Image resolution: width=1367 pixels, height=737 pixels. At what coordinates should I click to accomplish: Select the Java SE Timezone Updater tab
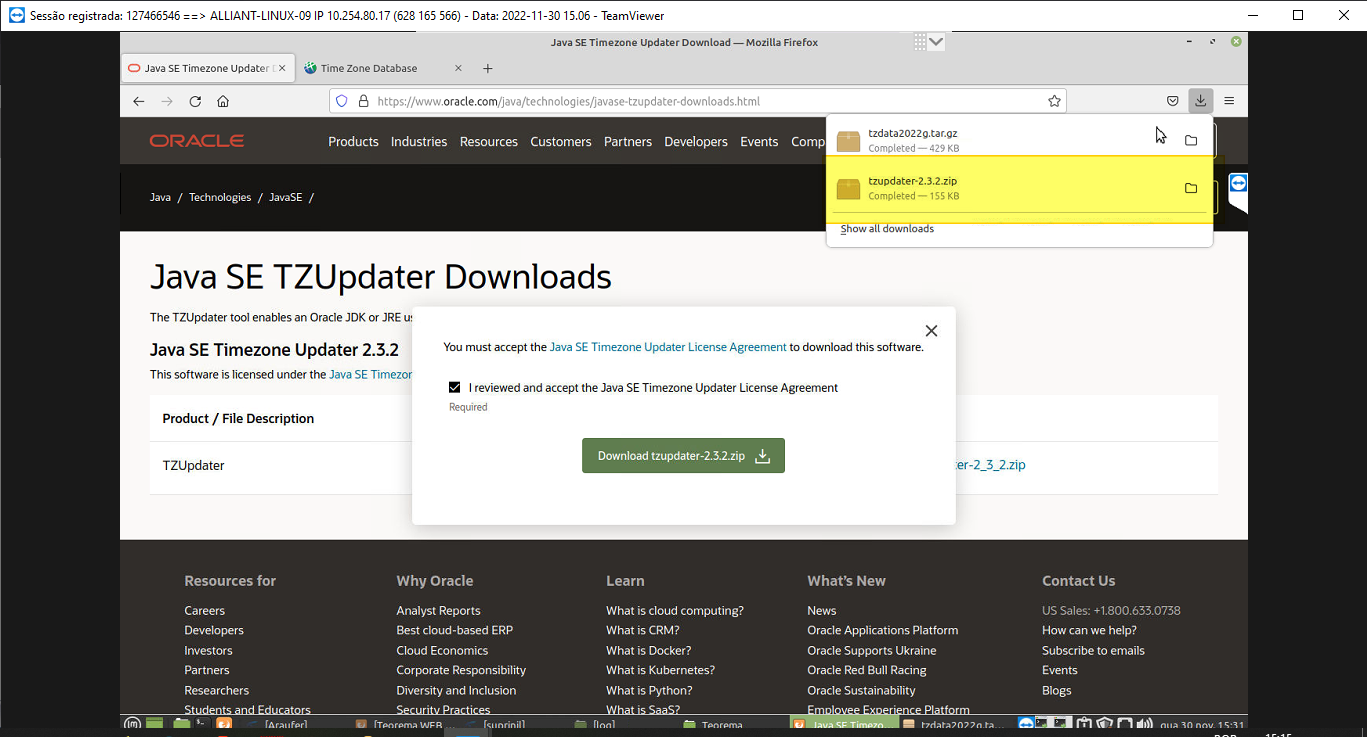(207, 68)
